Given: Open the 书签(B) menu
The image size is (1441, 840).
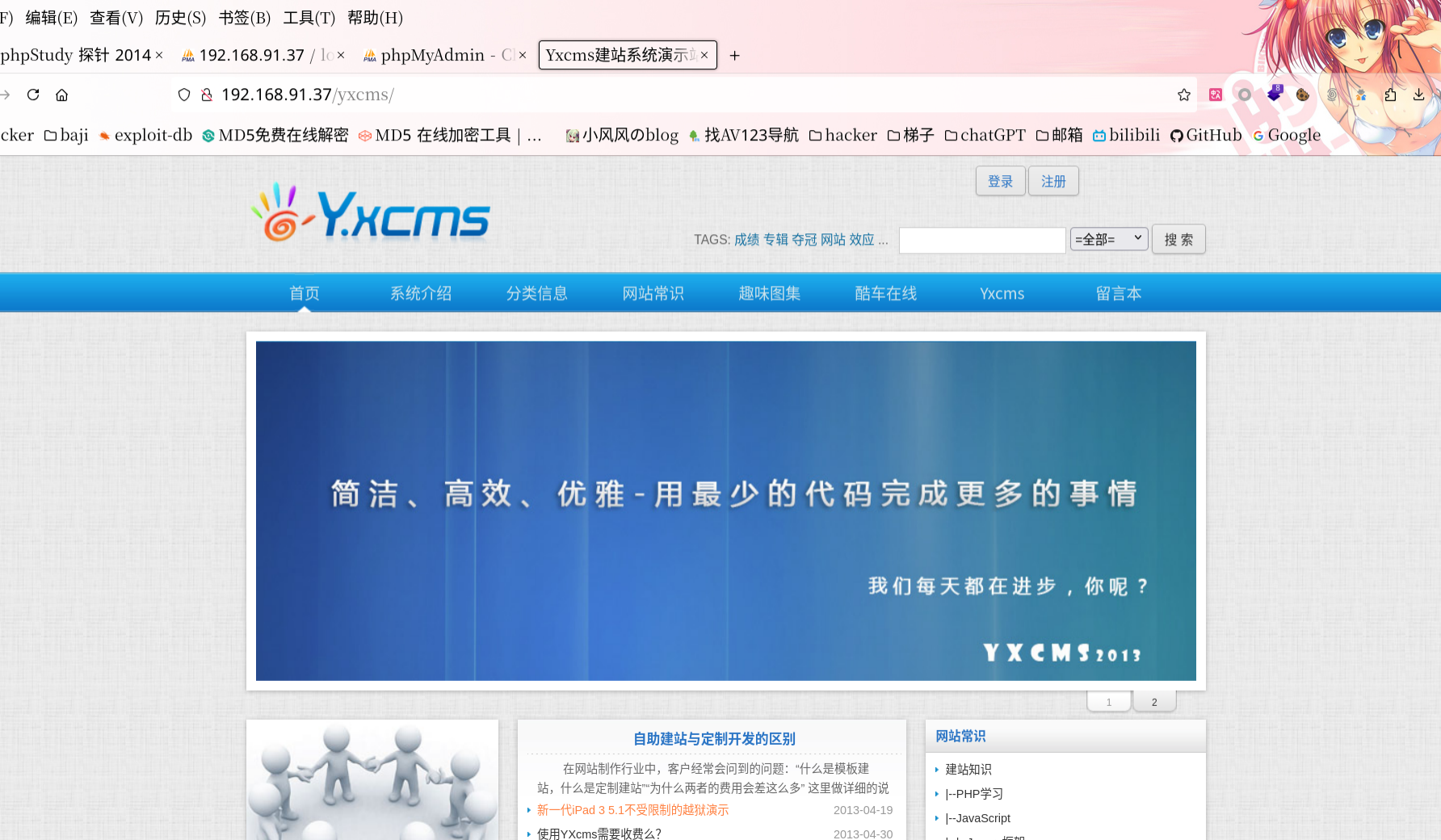Looking at the screenshot, I should [x=245, y=18].
